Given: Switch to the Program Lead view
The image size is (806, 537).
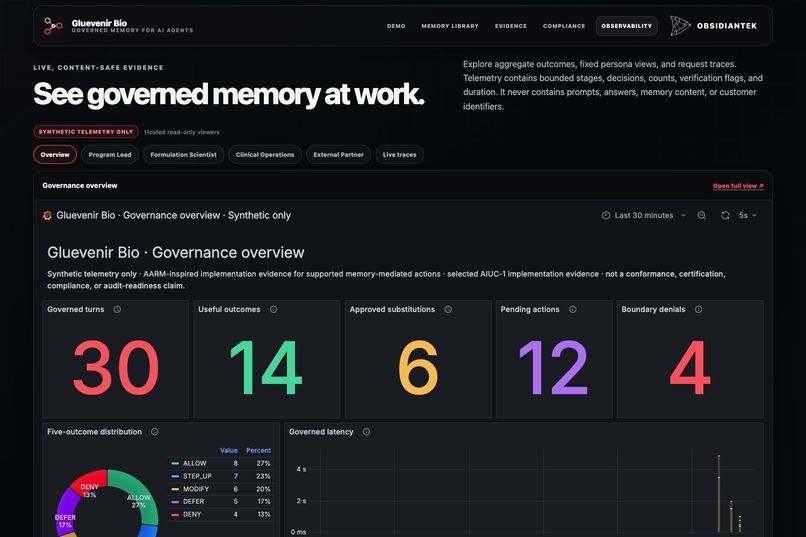Looking at the screenshot, I should point(109,155).
